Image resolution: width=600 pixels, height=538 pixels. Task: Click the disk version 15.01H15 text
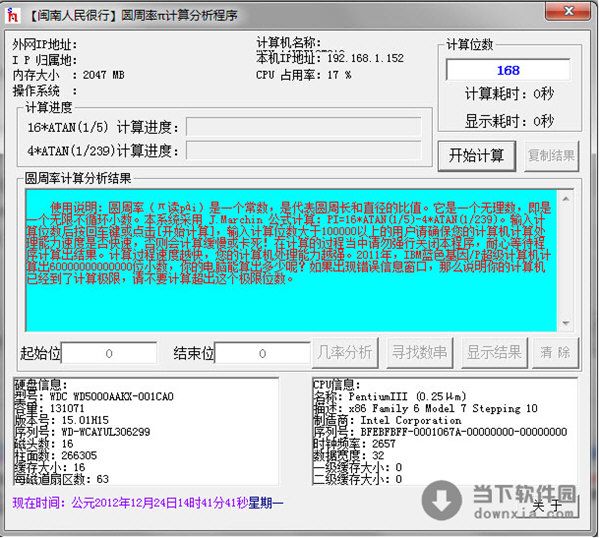tap(85, 420)
